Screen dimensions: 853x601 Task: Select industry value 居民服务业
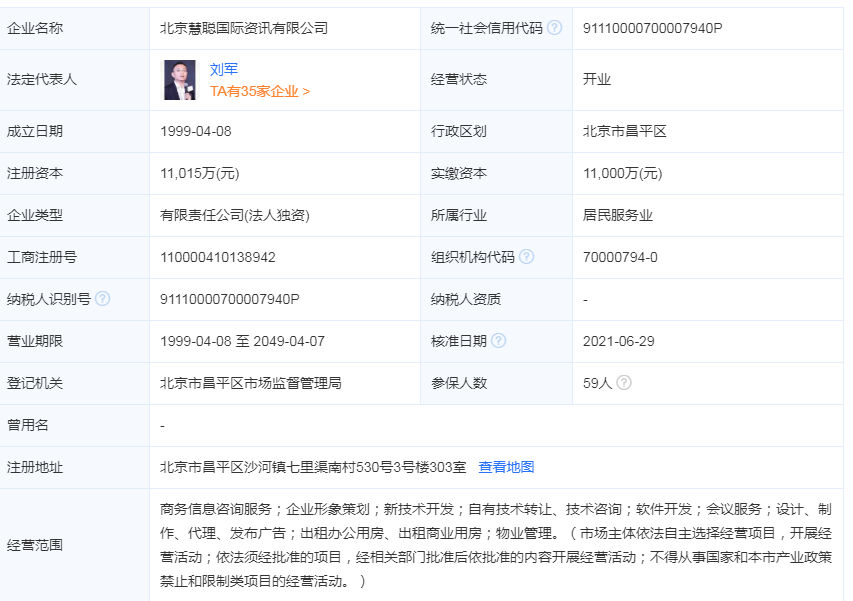pos(617,215)
